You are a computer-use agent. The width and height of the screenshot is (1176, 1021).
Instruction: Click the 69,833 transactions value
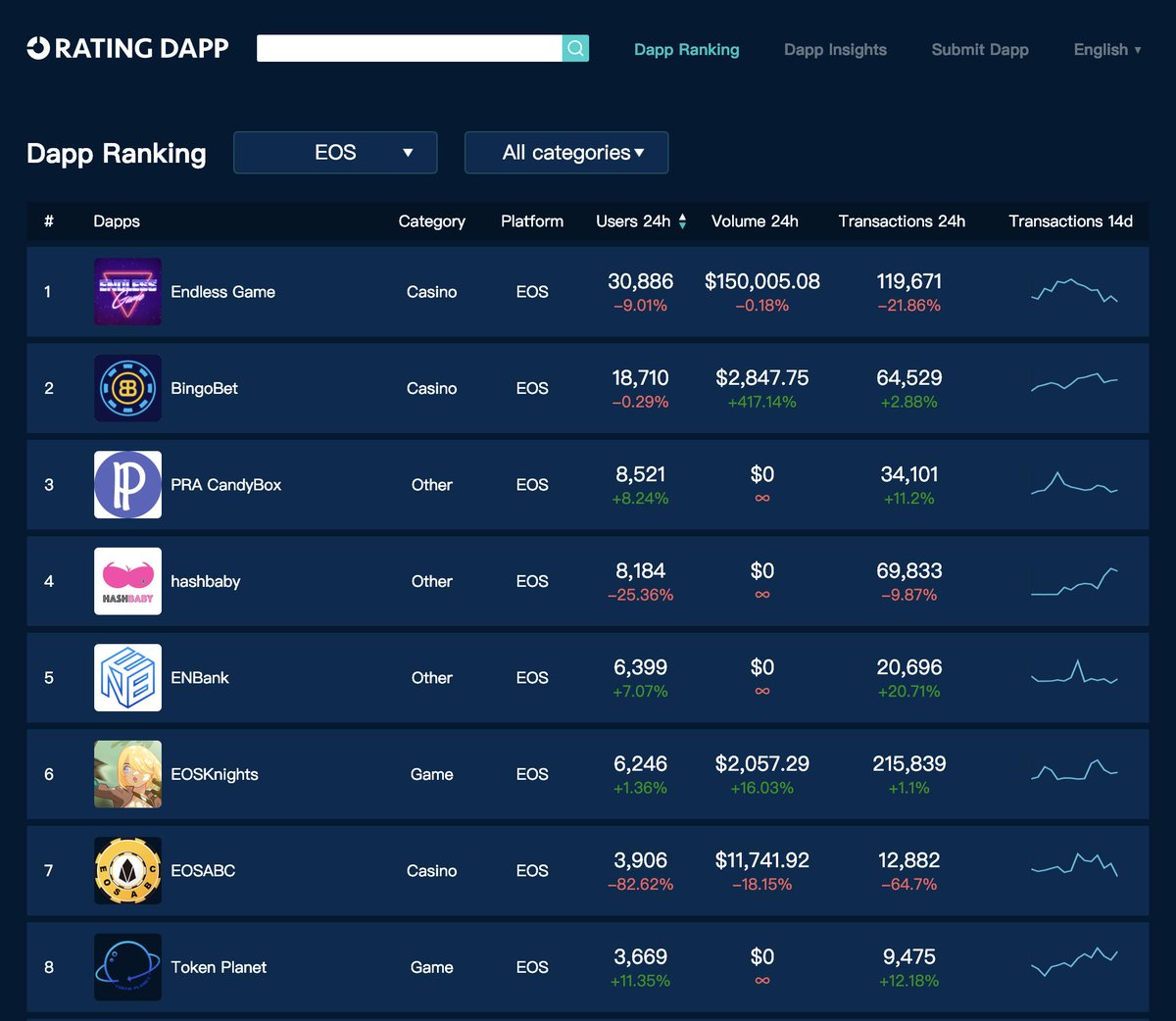point(909,571)
